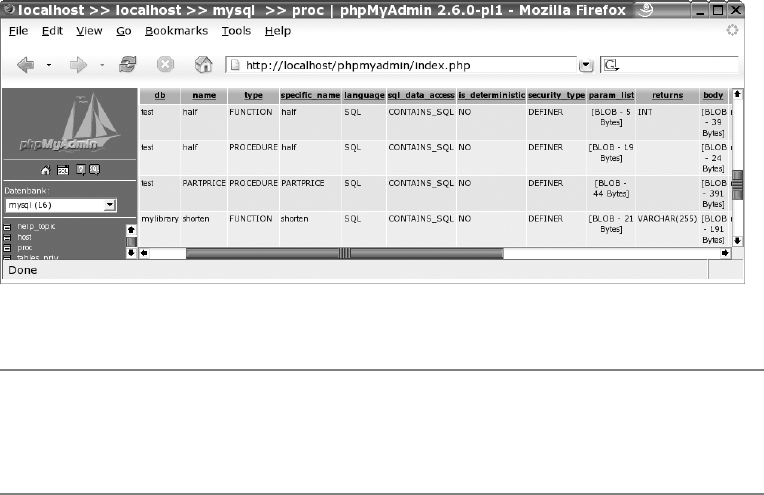The width and height of the screenshot is (764, 495).
Task: Sort by the name column header
Action: coord(204,95)
